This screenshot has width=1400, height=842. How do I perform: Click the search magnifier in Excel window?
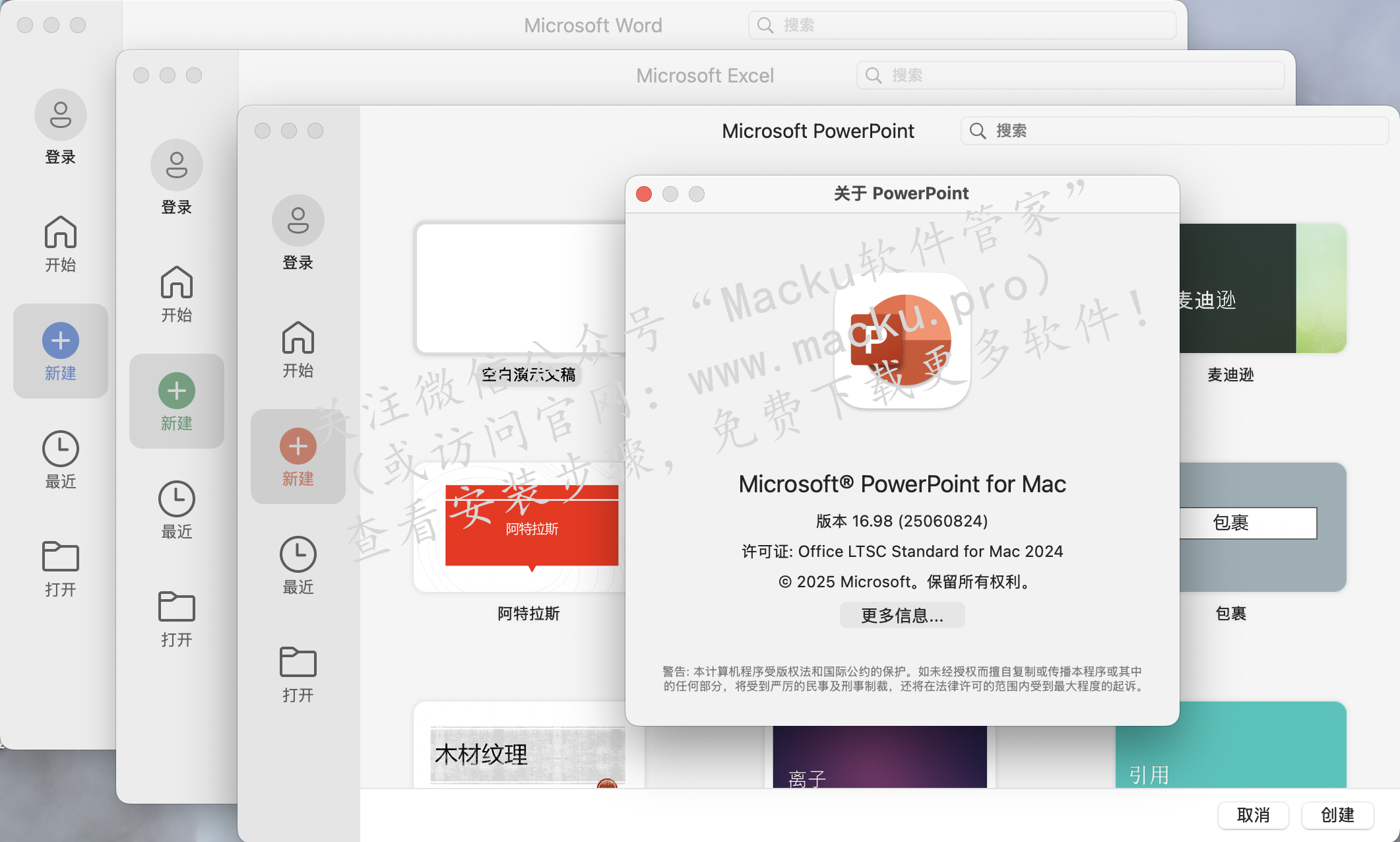(x=873, y=75)
